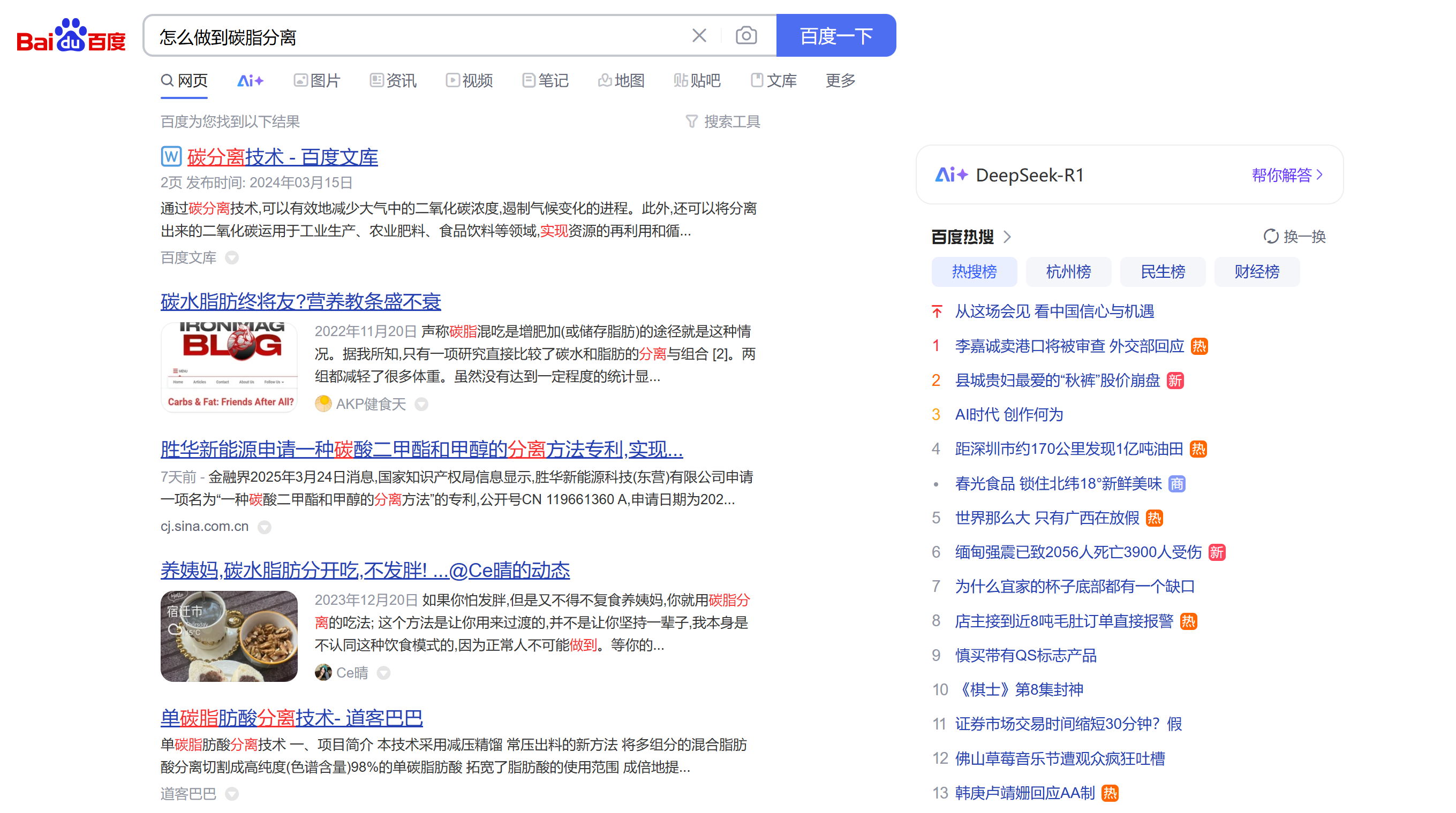Open 店主接到近8吨毛肚订单直接报警

[1065, 621]
